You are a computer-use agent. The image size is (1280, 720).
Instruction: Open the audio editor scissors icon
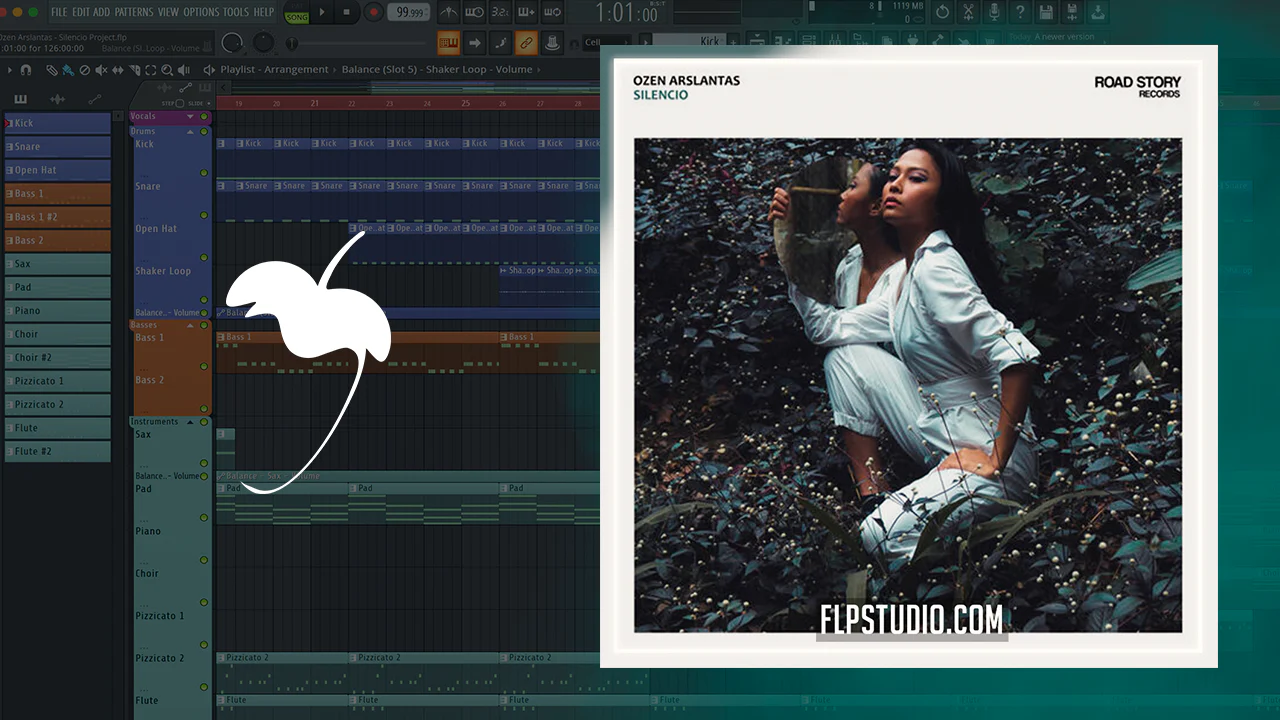coord(968,12)
